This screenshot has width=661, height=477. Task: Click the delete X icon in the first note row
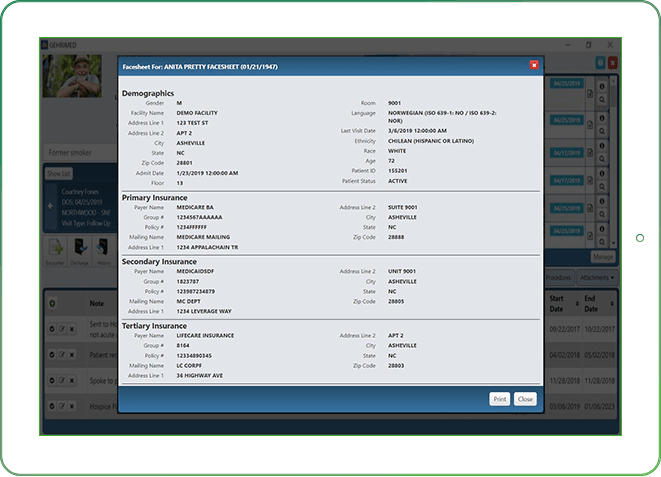click(x=72, y=327)
